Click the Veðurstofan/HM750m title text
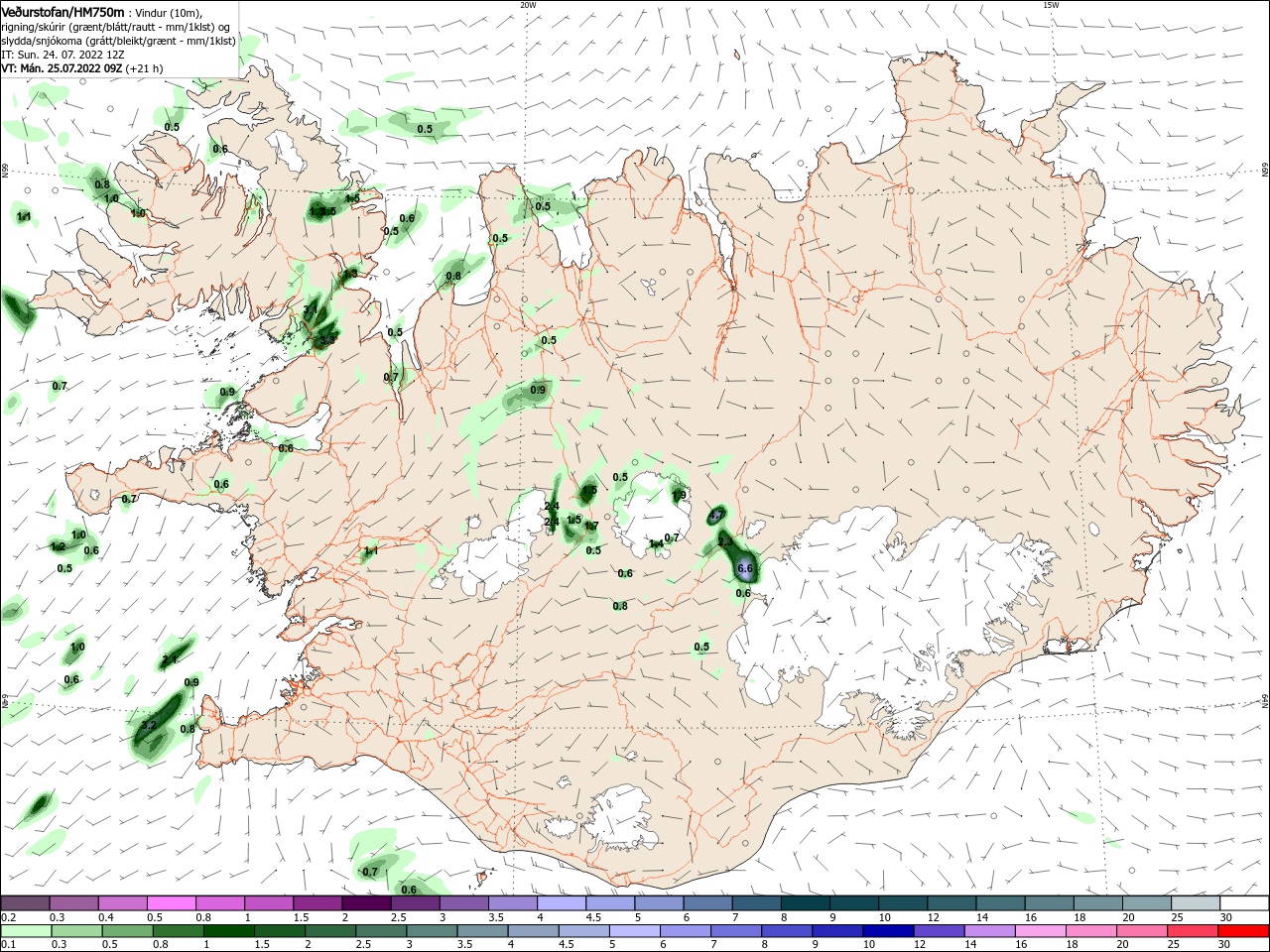The width and height of the screenshot is (1270, 952). 62,11
